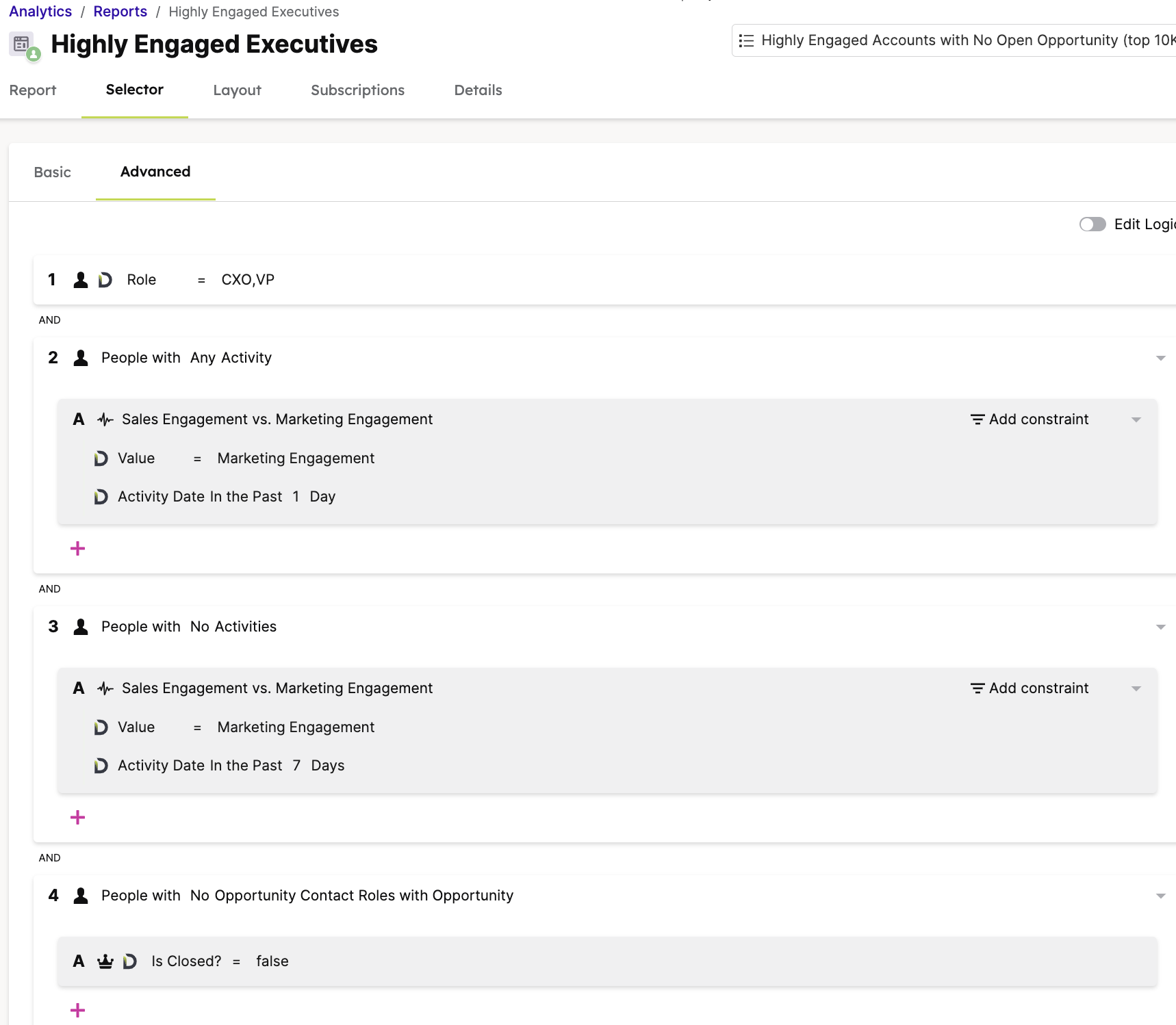Image resolution: width=1176 pixels, height=1025 pixels.
Task: Click the D data icon in the Role row
Action: pos(105,280)
